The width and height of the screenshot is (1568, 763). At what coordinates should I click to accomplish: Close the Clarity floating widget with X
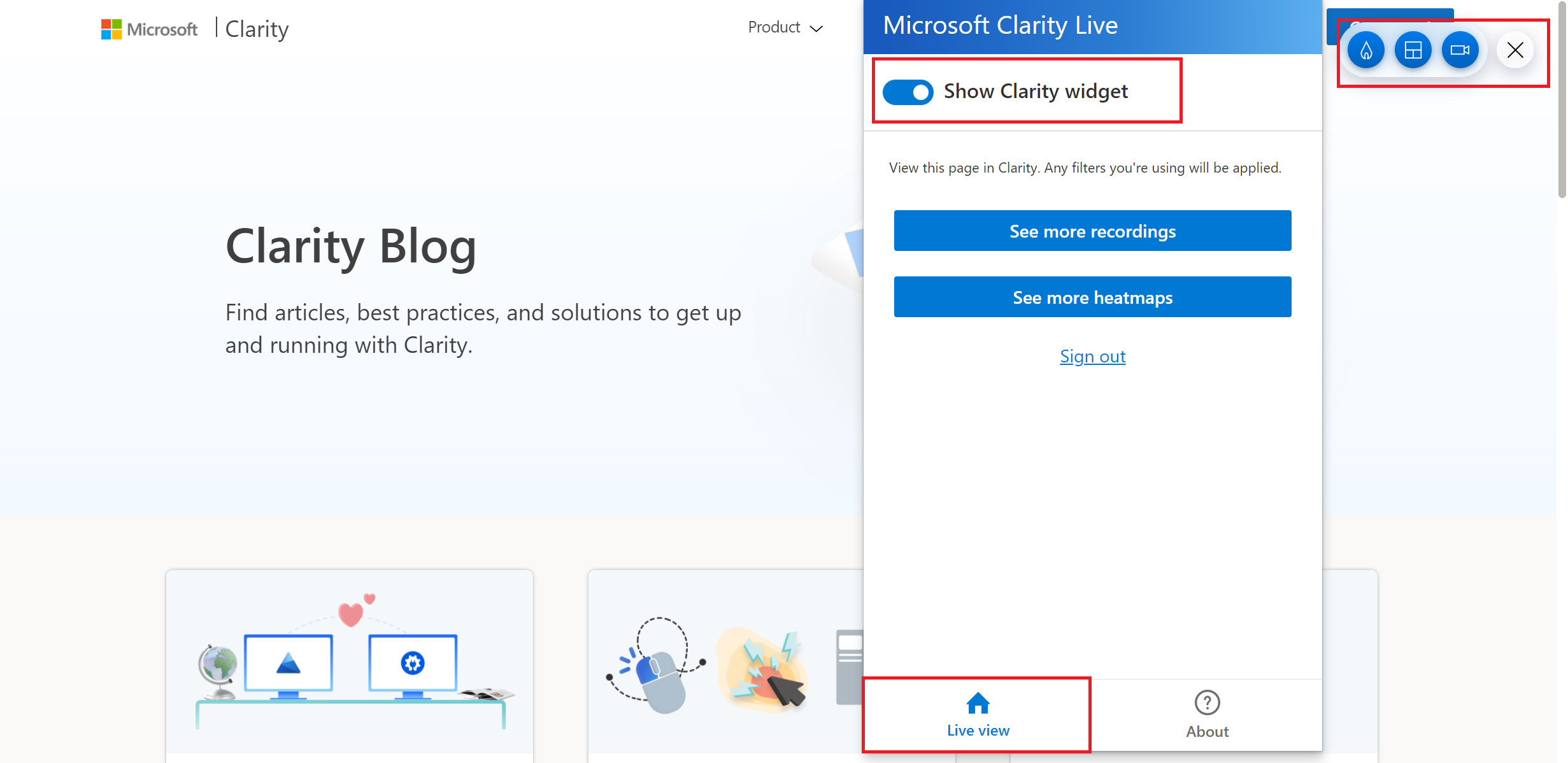[1515, 50]
